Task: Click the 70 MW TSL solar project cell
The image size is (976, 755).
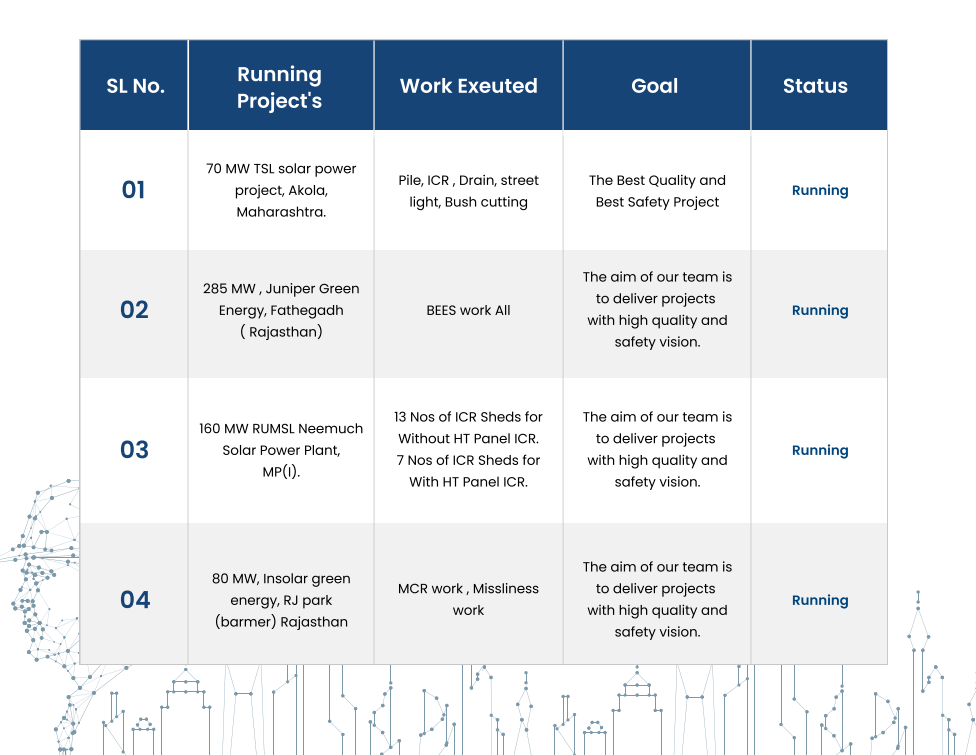Action: point(281,190)
